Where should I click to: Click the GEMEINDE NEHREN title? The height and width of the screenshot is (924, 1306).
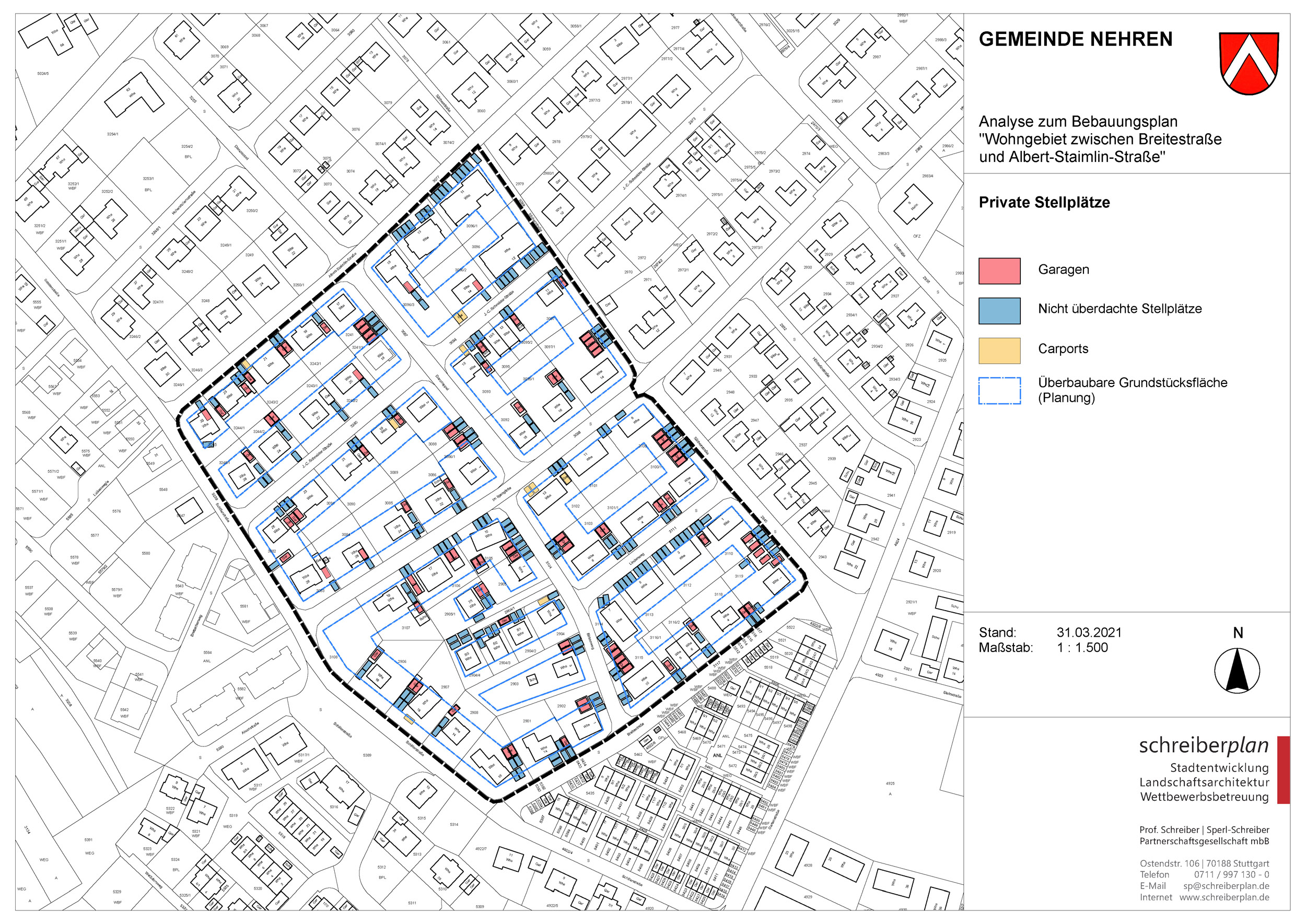coord(1075,39)
